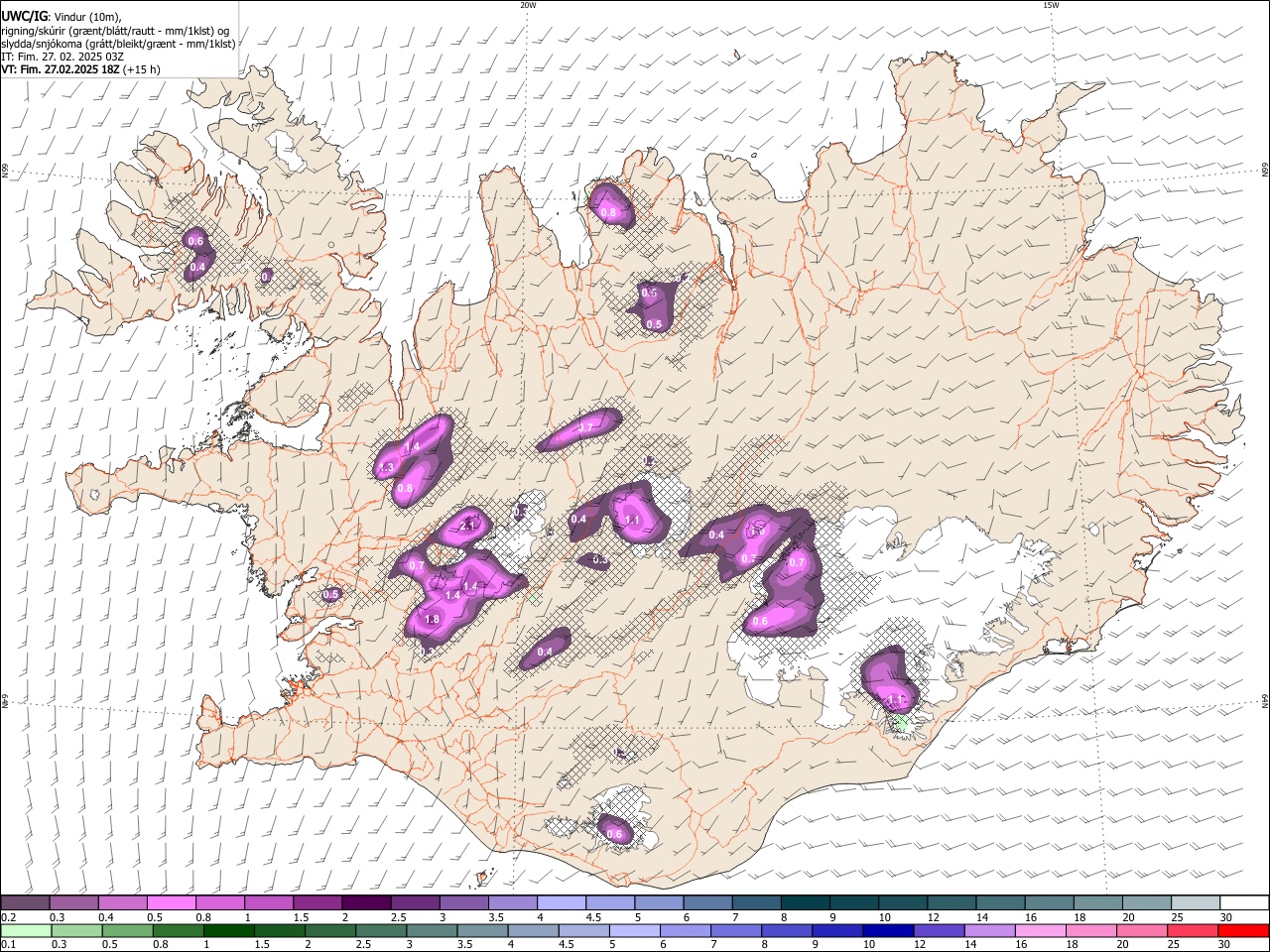Screen dimensions: 1270x952
Task: Click the darkest green 1 swatch in rain scale
Action: tap(228, 930)
